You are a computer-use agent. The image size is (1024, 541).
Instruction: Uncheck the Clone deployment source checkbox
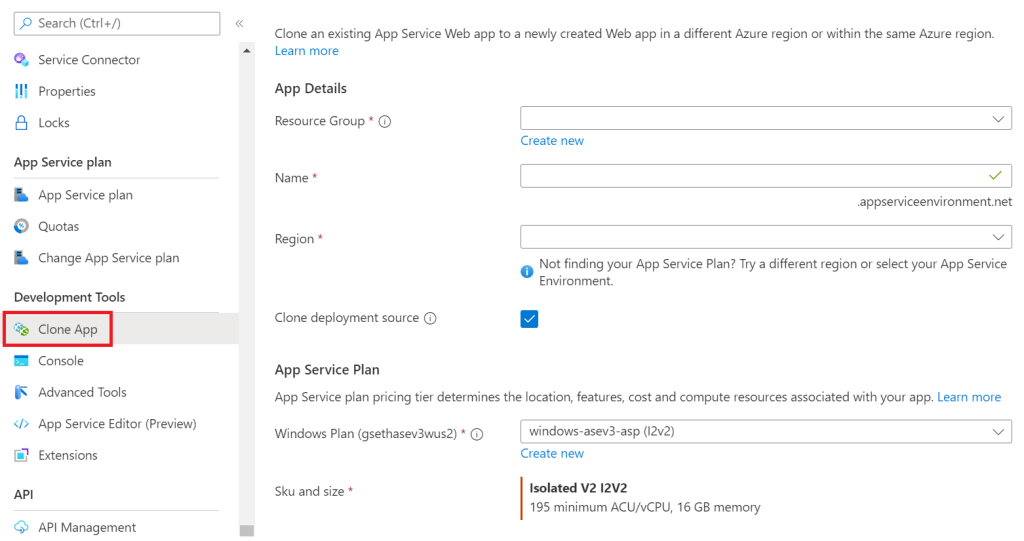point(529,319)
